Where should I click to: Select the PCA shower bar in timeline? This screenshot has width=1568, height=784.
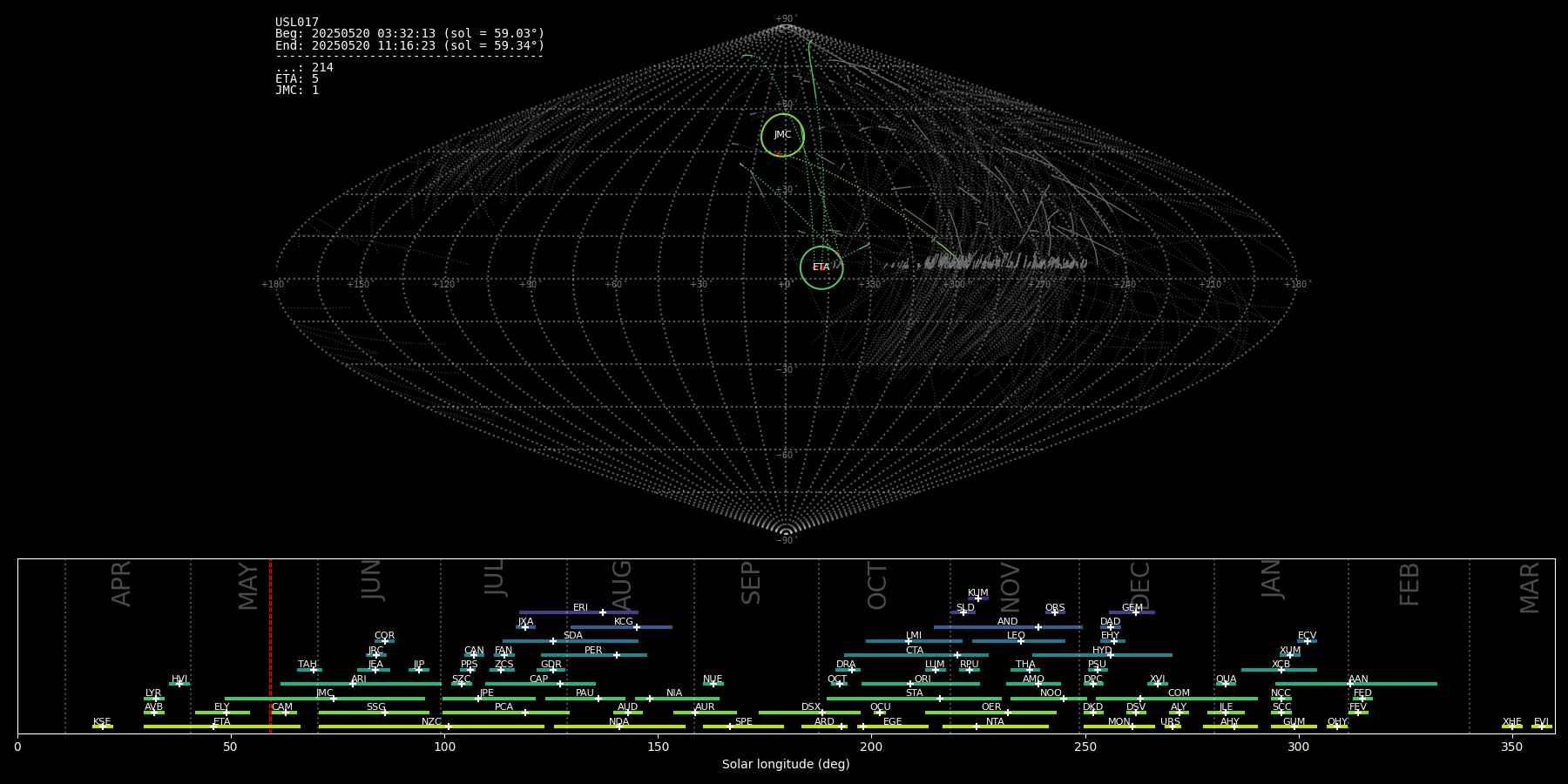(505, 713)
